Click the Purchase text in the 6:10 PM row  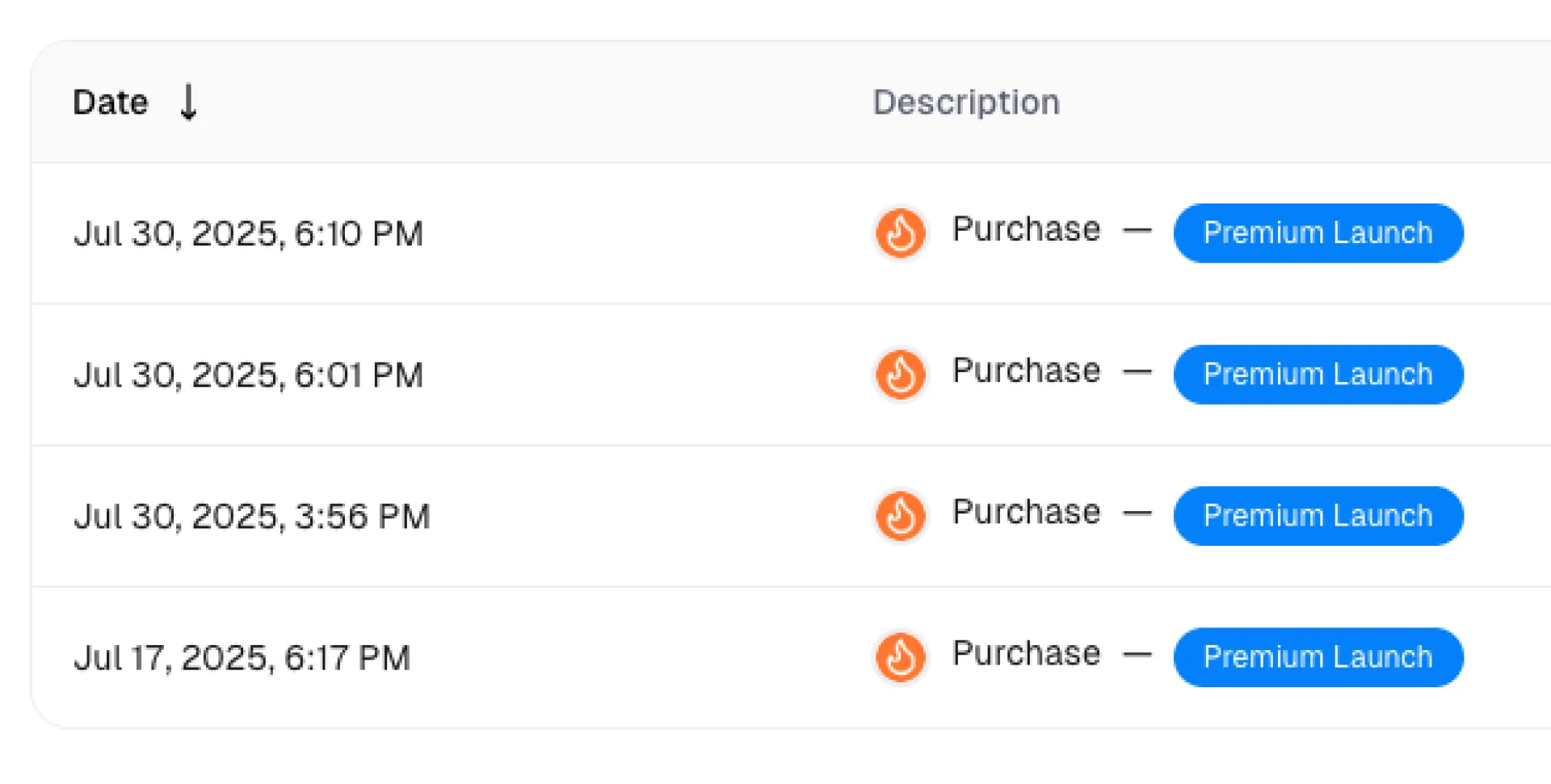[1027, 229]
